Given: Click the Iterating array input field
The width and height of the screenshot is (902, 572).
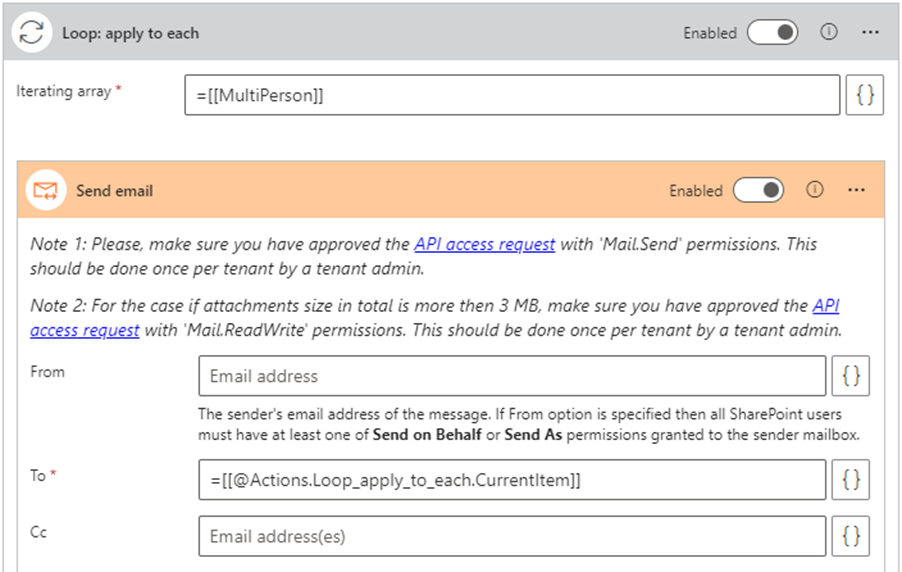Looking at the screenshot, I should coord(512,95).
